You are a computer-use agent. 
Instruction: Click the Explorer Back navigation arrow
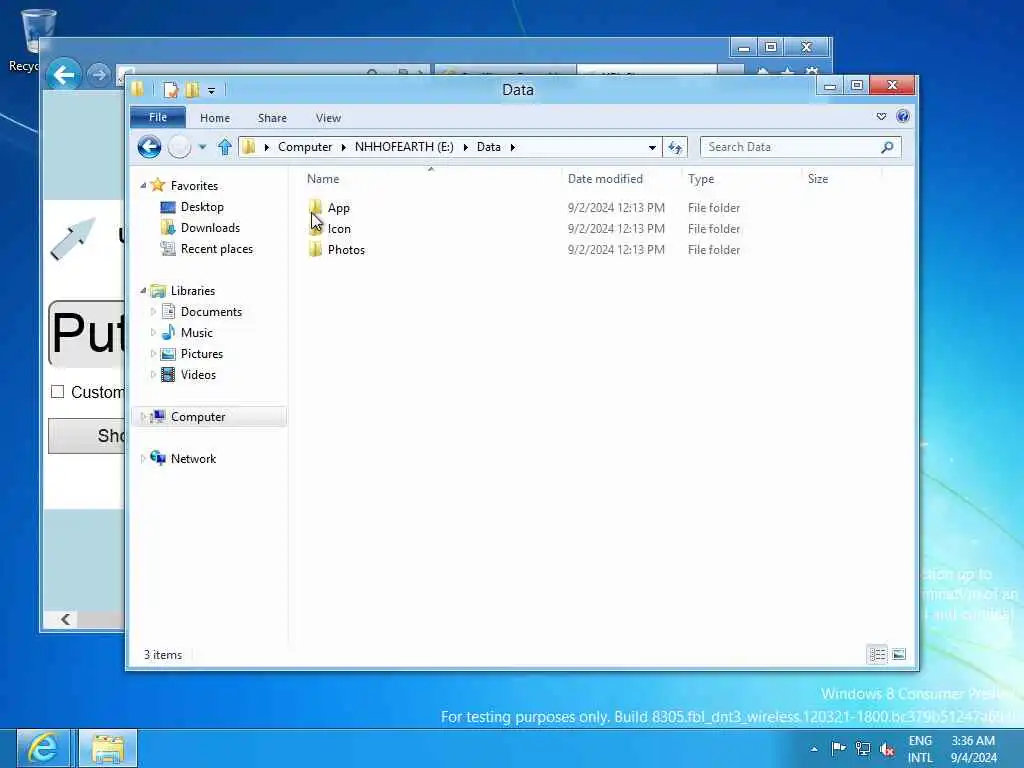click(x=150, y=147)
